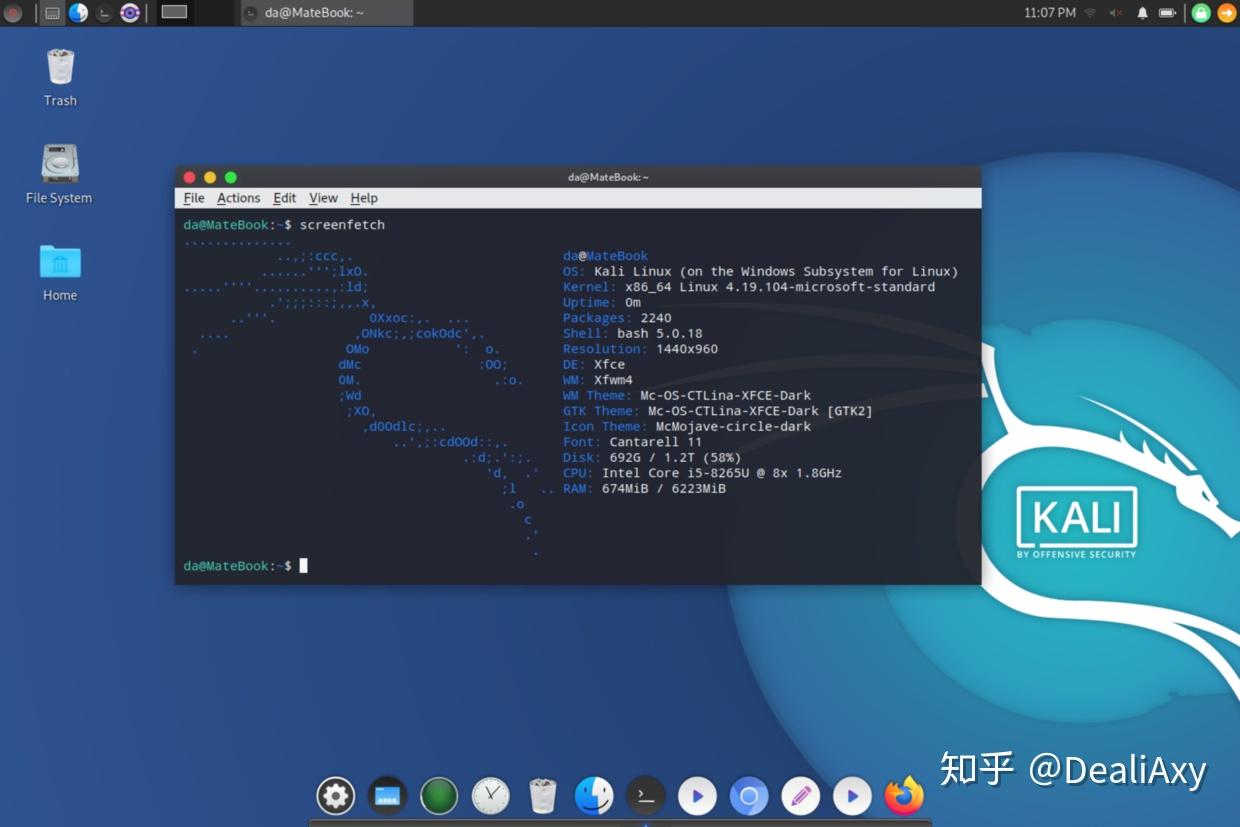Image resolution: width=1240 pixels, height=827 pixels.
Task: Launch the Finder-style file manager from the top panel
Action: [x=78, y=13]
